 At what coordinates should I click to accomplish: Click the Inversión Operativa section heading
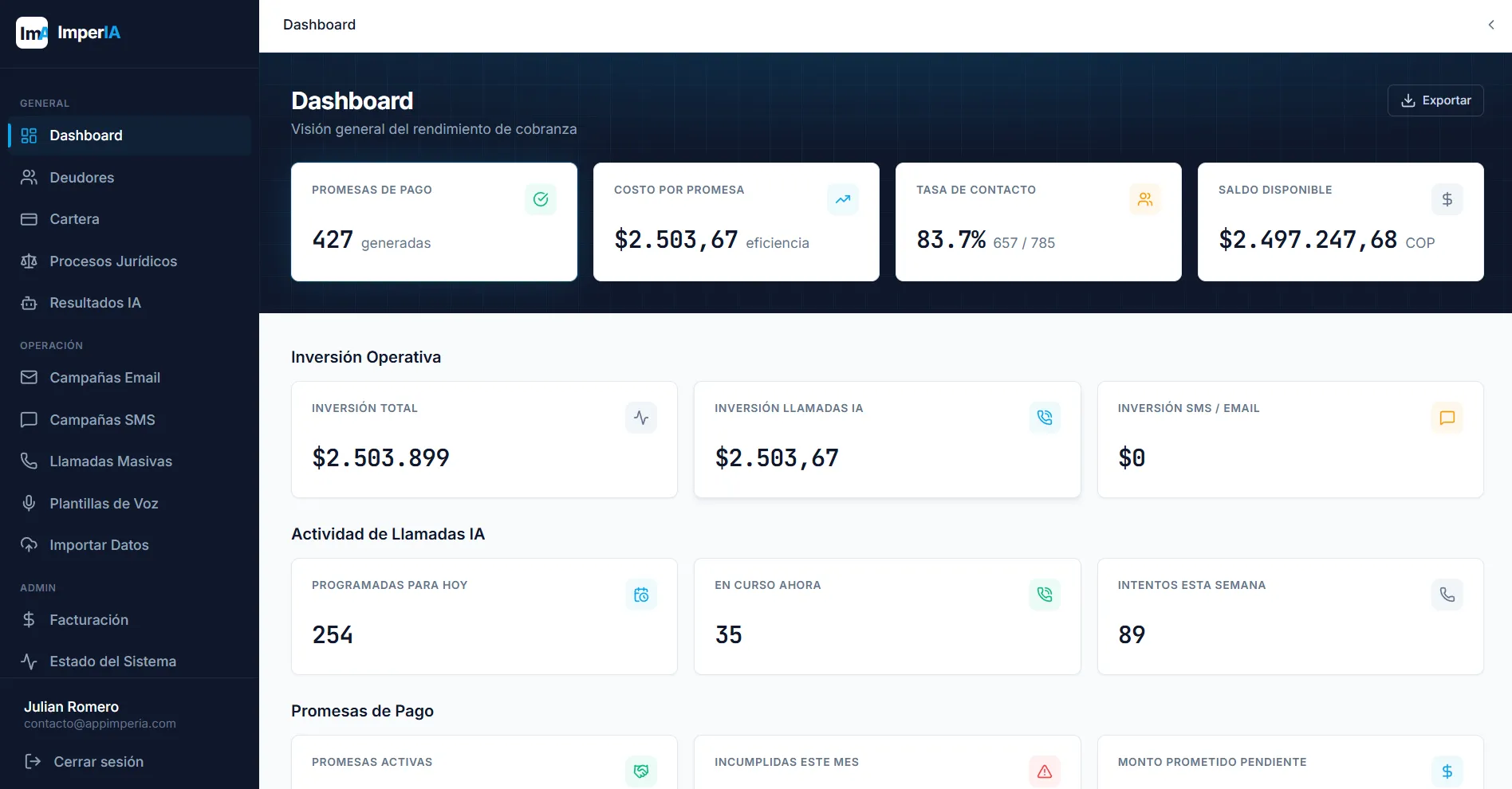point(366,357)
